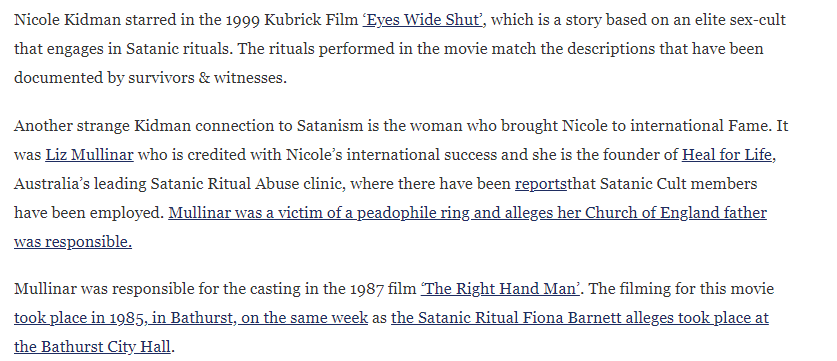
Task: Visit the Heal for Life link
Action: [727, 155]
